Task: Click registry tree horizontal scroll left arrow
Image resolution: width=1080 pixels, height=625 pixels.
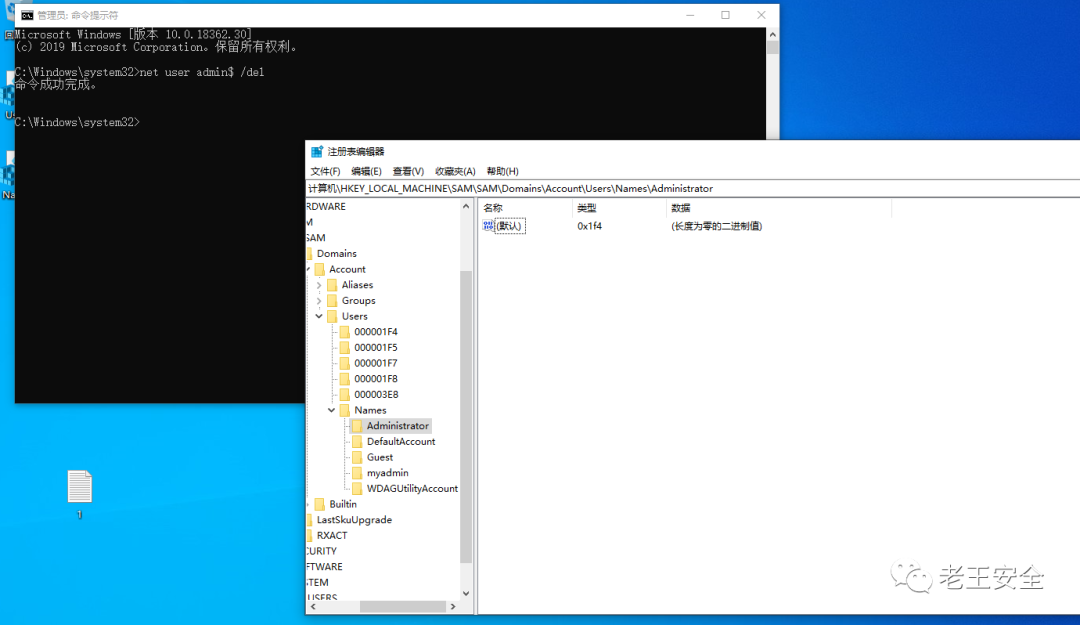Action: [x=313, y=606]
